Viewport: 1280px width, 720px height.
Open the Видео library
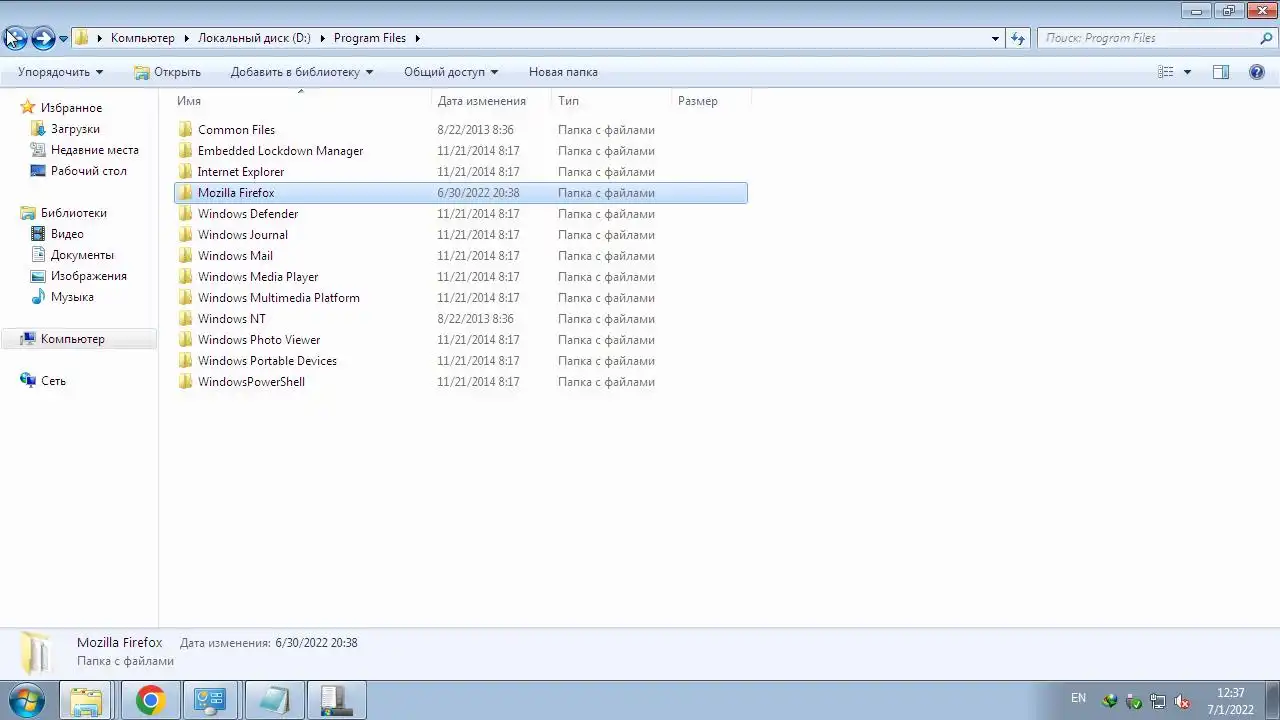(x=67, y=234)
